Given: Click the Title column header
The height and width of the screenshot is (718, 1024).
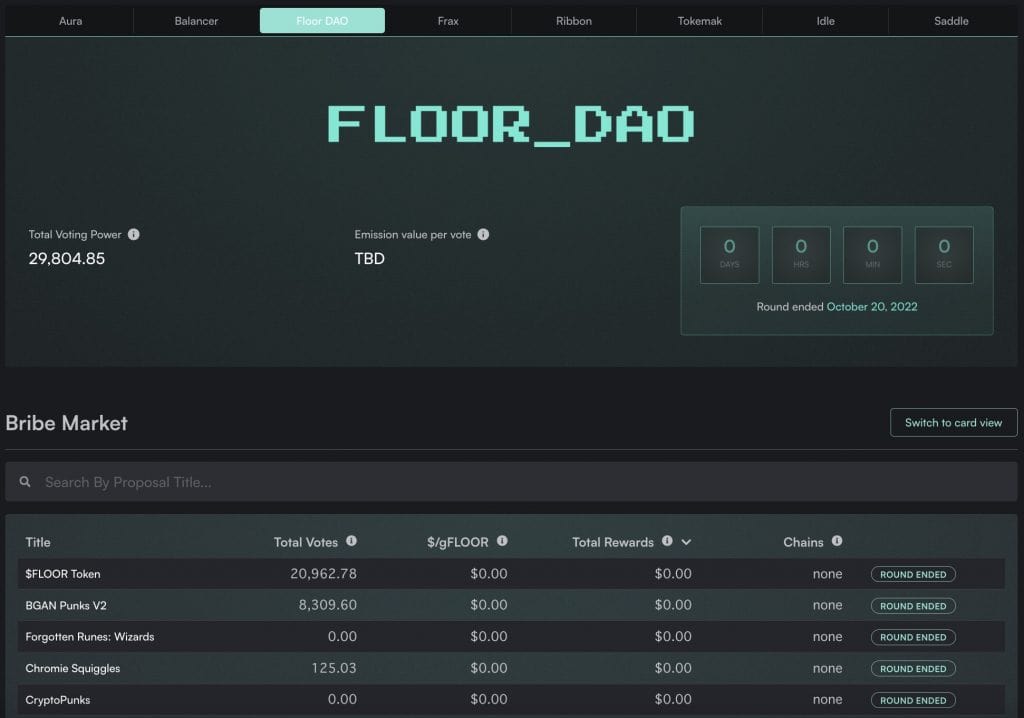Looking at the screenshot, I should coord(38,542).
